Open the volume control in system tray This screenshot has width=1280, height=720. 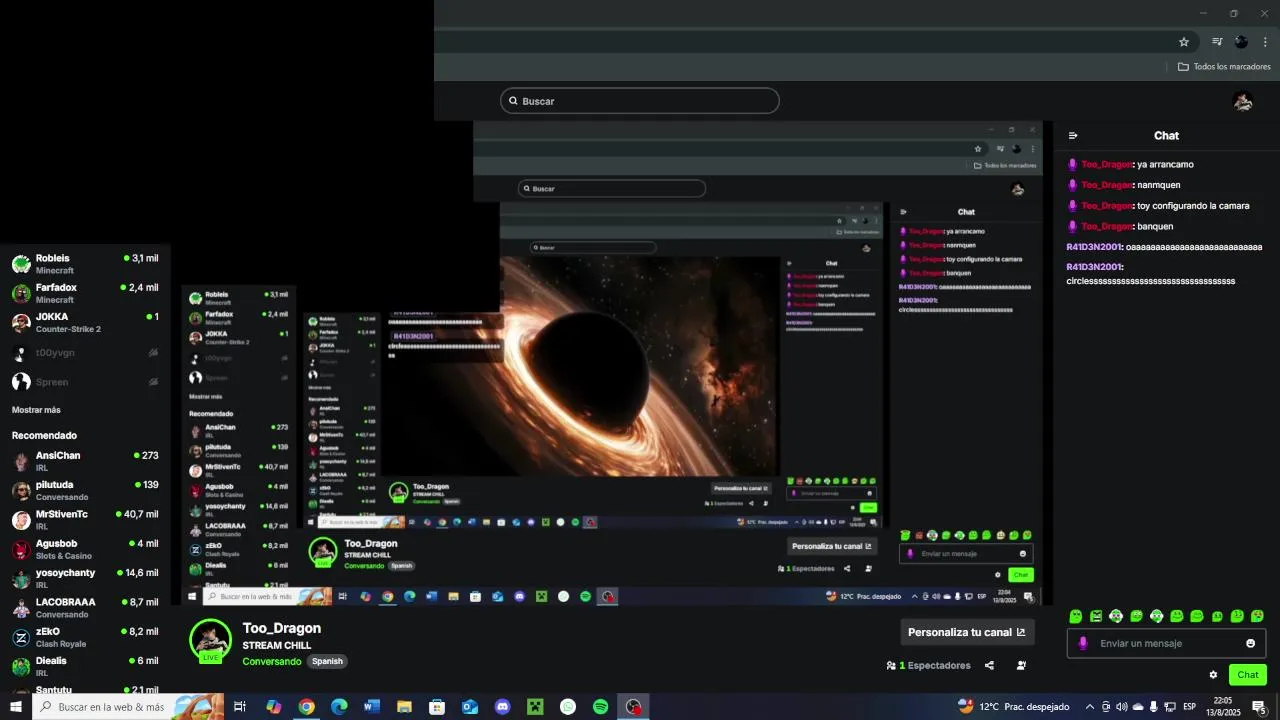1121,707
